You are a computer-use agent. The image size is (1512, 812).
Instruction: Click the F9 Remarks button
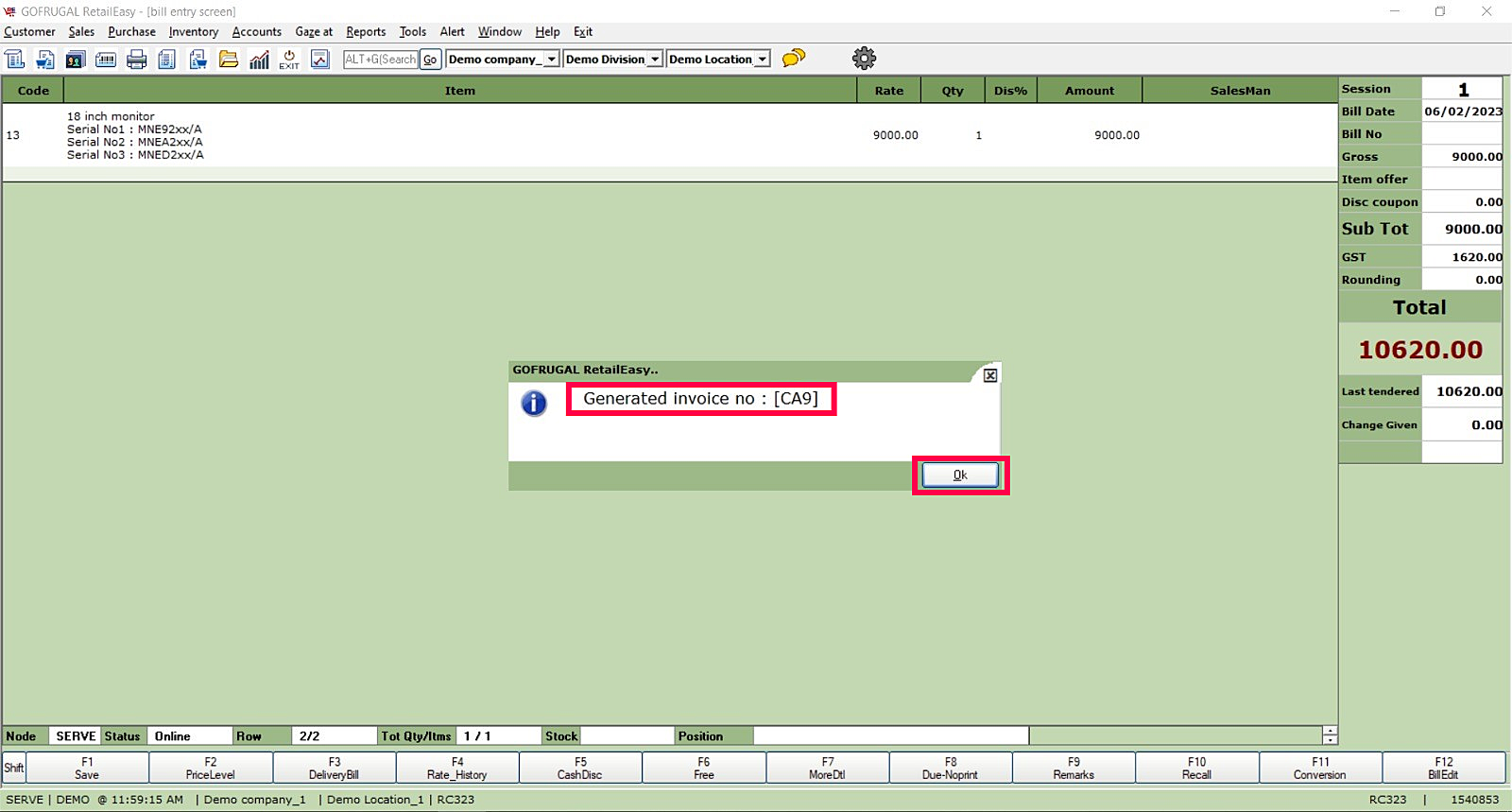click(x=1074, y=768)
